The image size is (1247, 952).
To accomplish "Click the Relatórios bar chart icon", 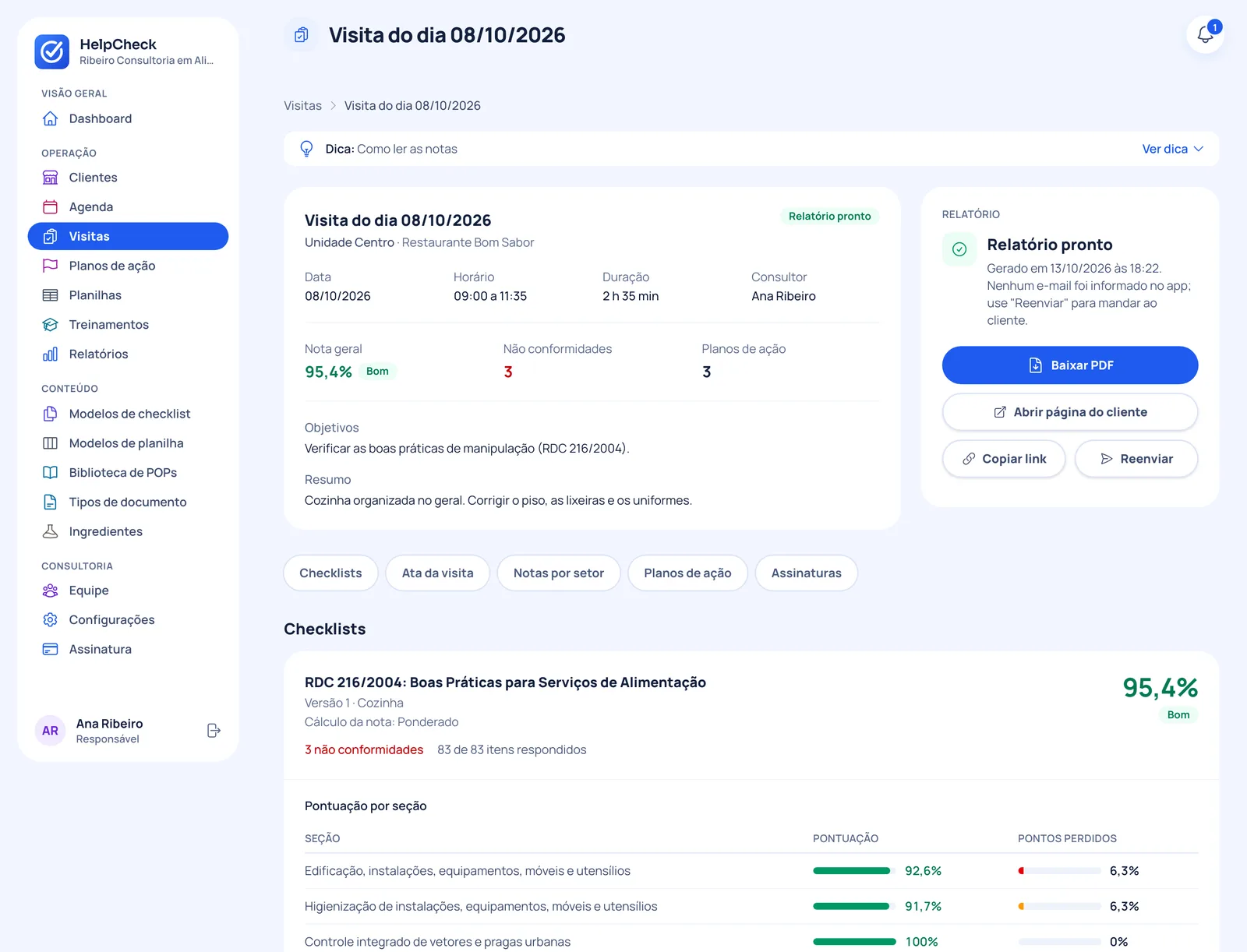I will click(50, 354).
